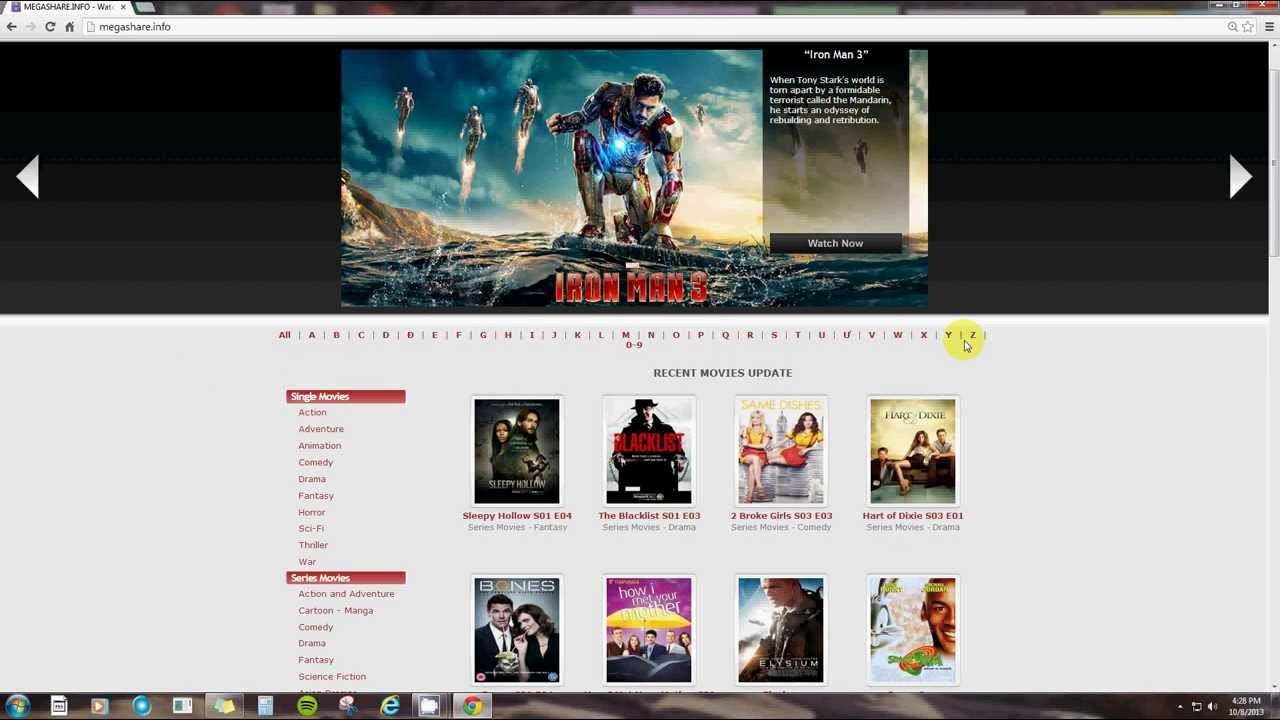The width and height of the screenshot is (1280, 720).
Task: Click Hart of Dixie S03 E01 title
Action: click(913, 516)
